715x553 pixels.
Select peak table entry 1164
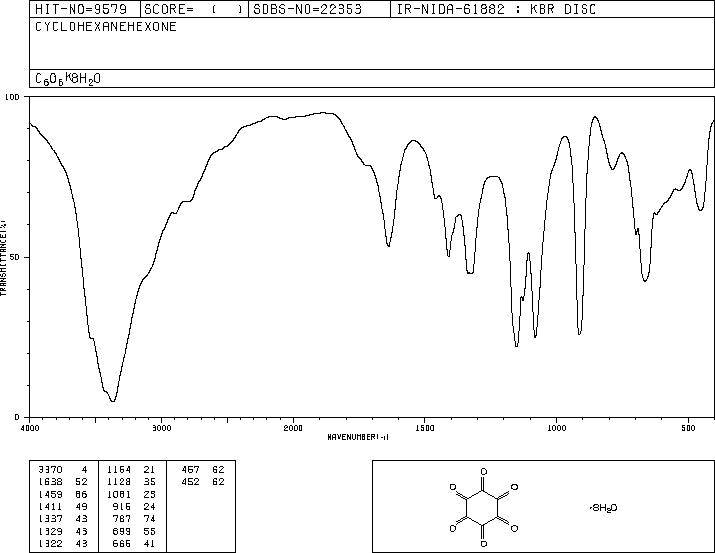pyautogui.click(x=119, y=470)
